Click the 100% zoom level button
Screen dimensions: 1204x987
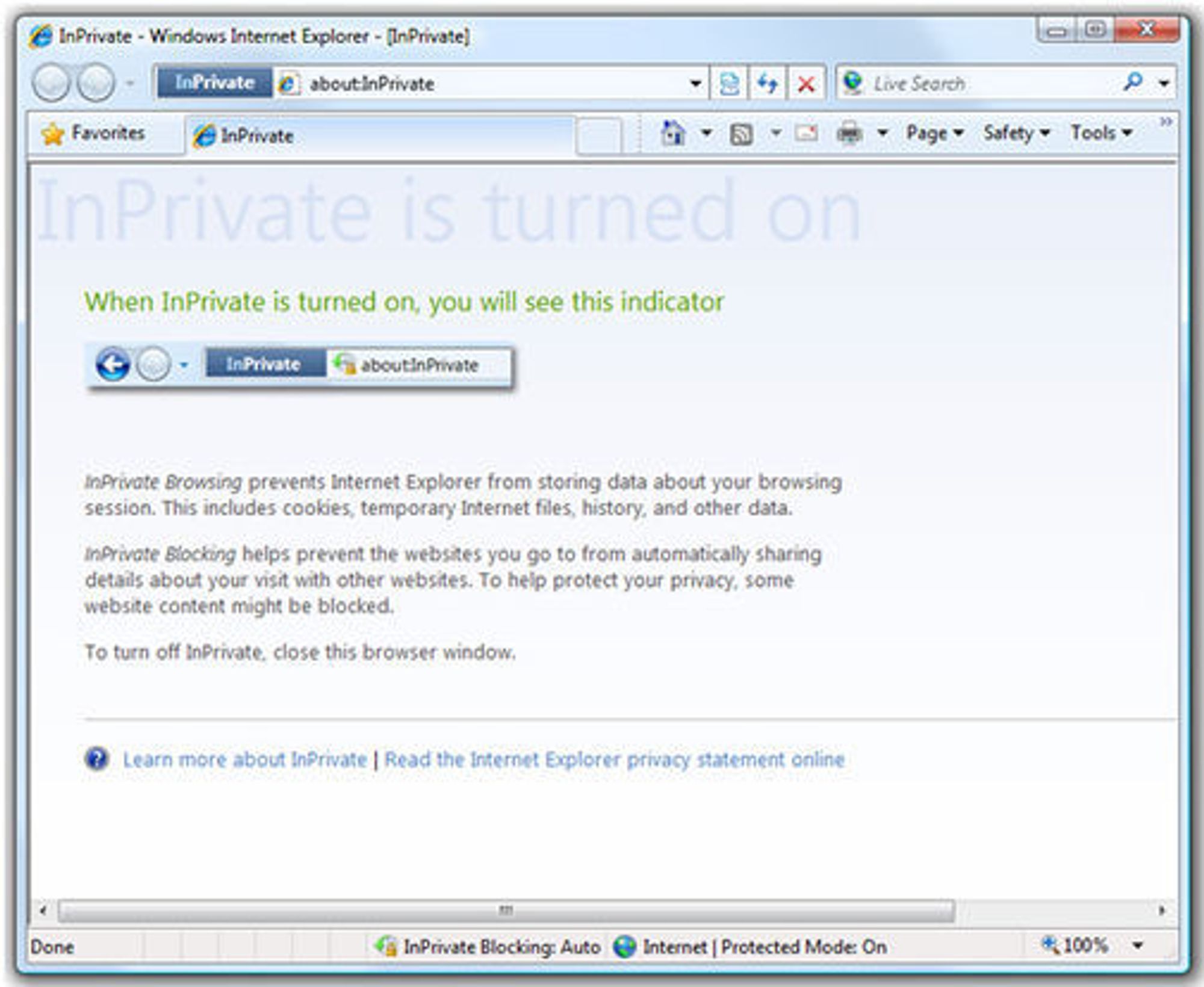click(x=1075, y=945)
